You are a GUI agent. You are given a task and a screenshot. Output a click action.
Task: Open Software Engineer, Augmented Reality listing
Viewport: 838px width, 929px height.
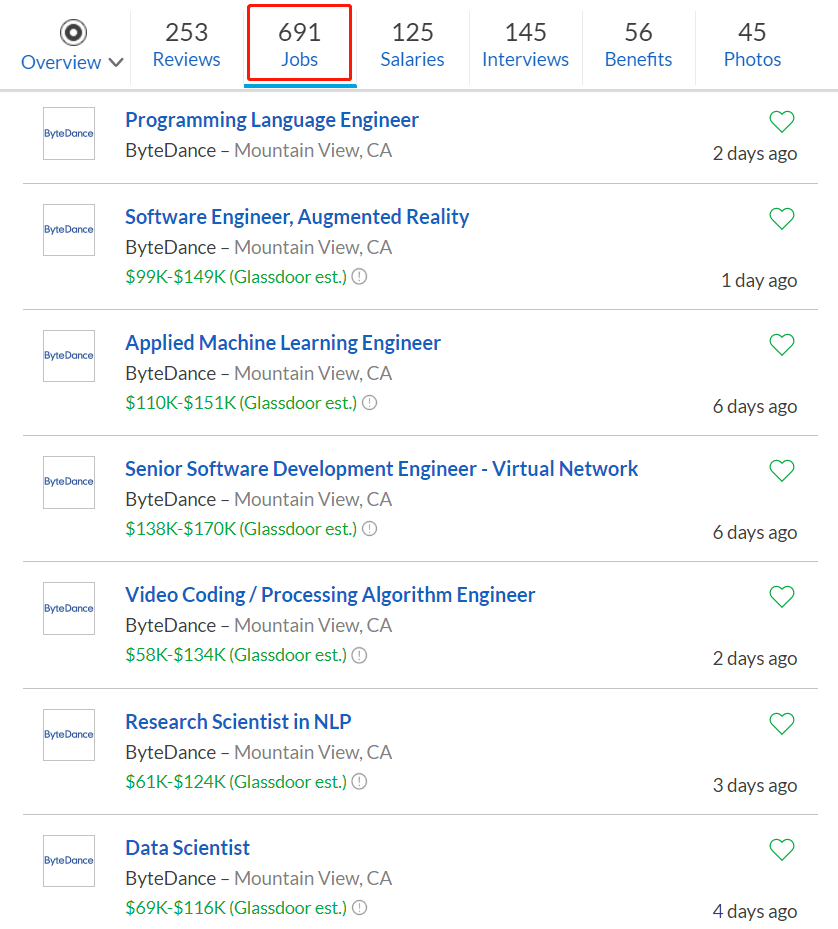coord(297,217)
